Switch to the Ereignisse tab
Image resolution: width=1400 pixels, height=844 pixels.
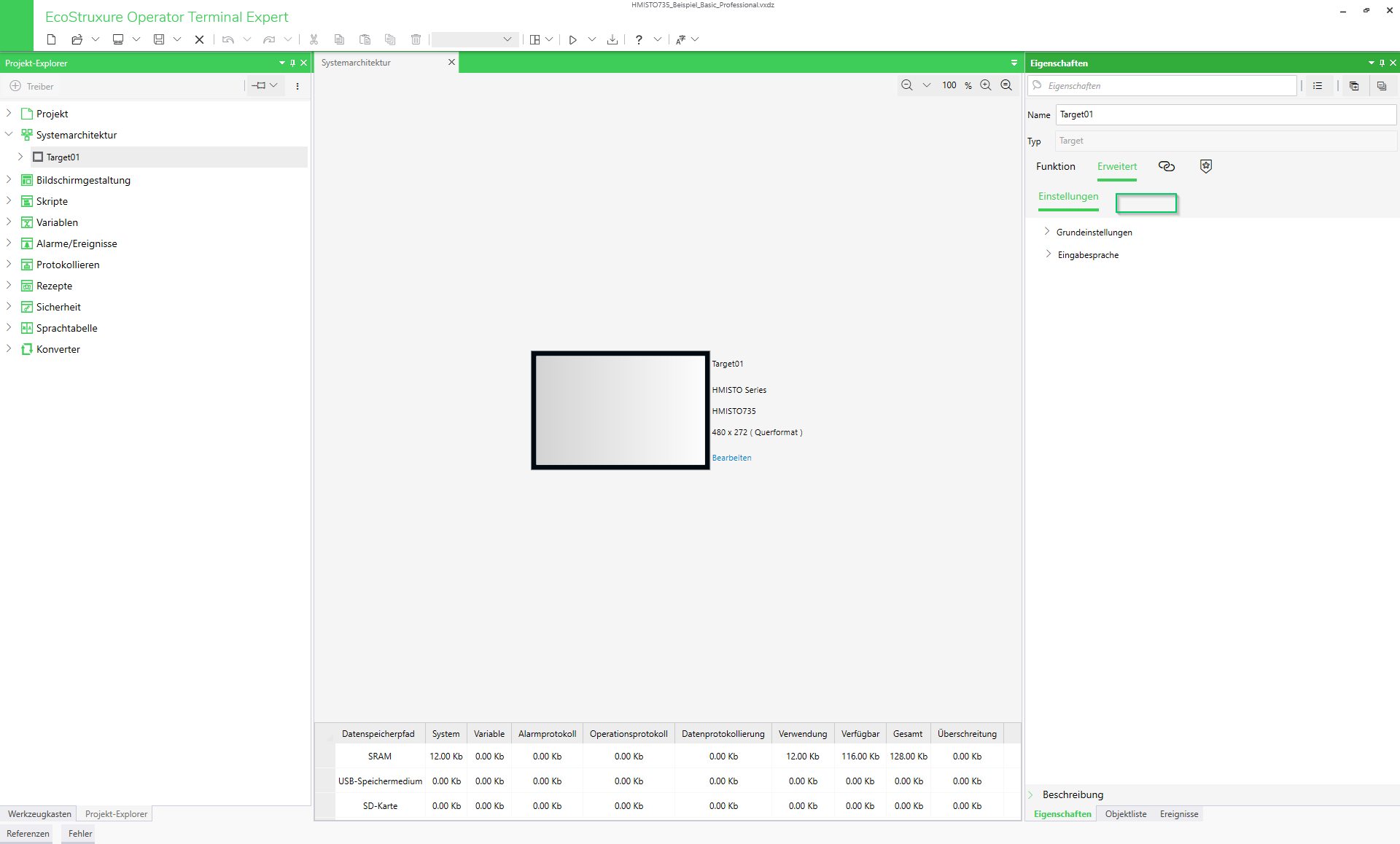click(x=1179, y=814)
